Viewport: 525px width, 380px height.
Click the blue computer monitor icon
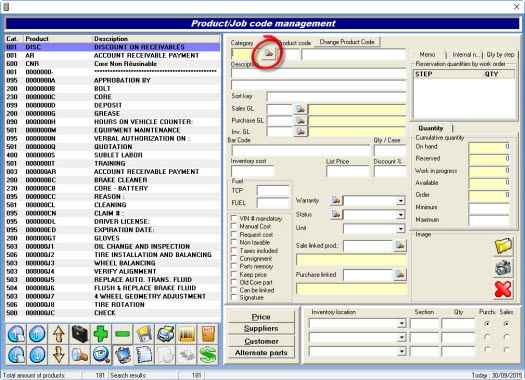tap(122, 355)
